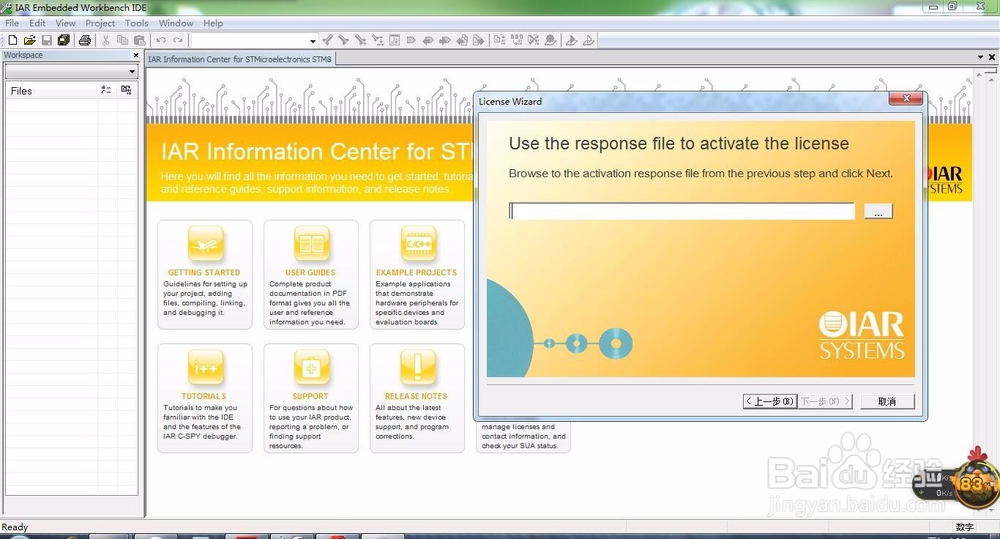
Task: Open the Release Notes card
Action: pos(416,398)
